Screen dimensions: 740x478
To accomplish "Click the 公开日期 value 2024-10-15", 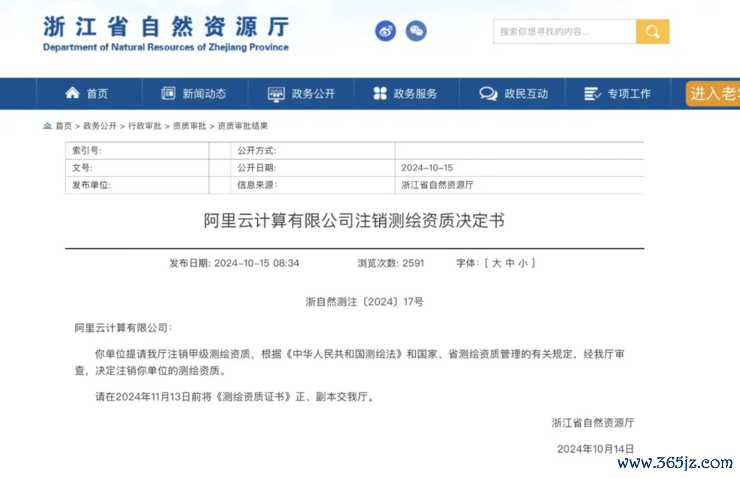I will (x=427, y=168).
